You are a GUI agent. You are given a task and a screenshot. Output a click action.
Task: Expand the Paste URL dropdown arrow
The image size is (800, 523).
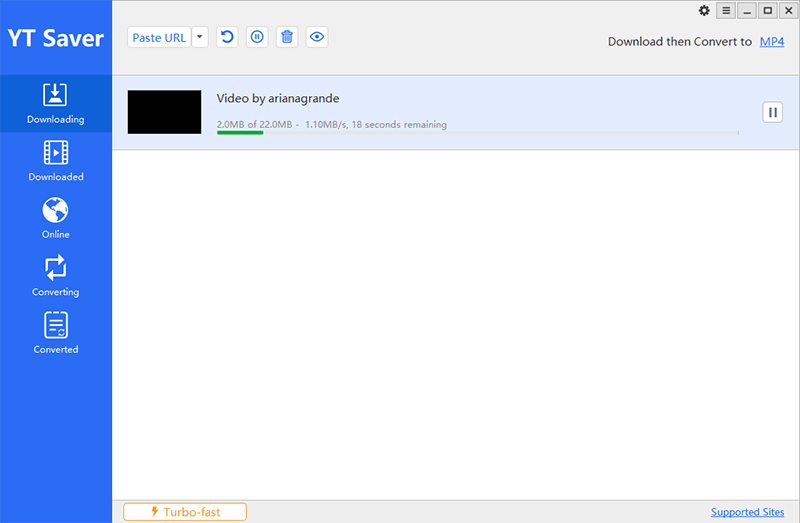pos(200,37)
